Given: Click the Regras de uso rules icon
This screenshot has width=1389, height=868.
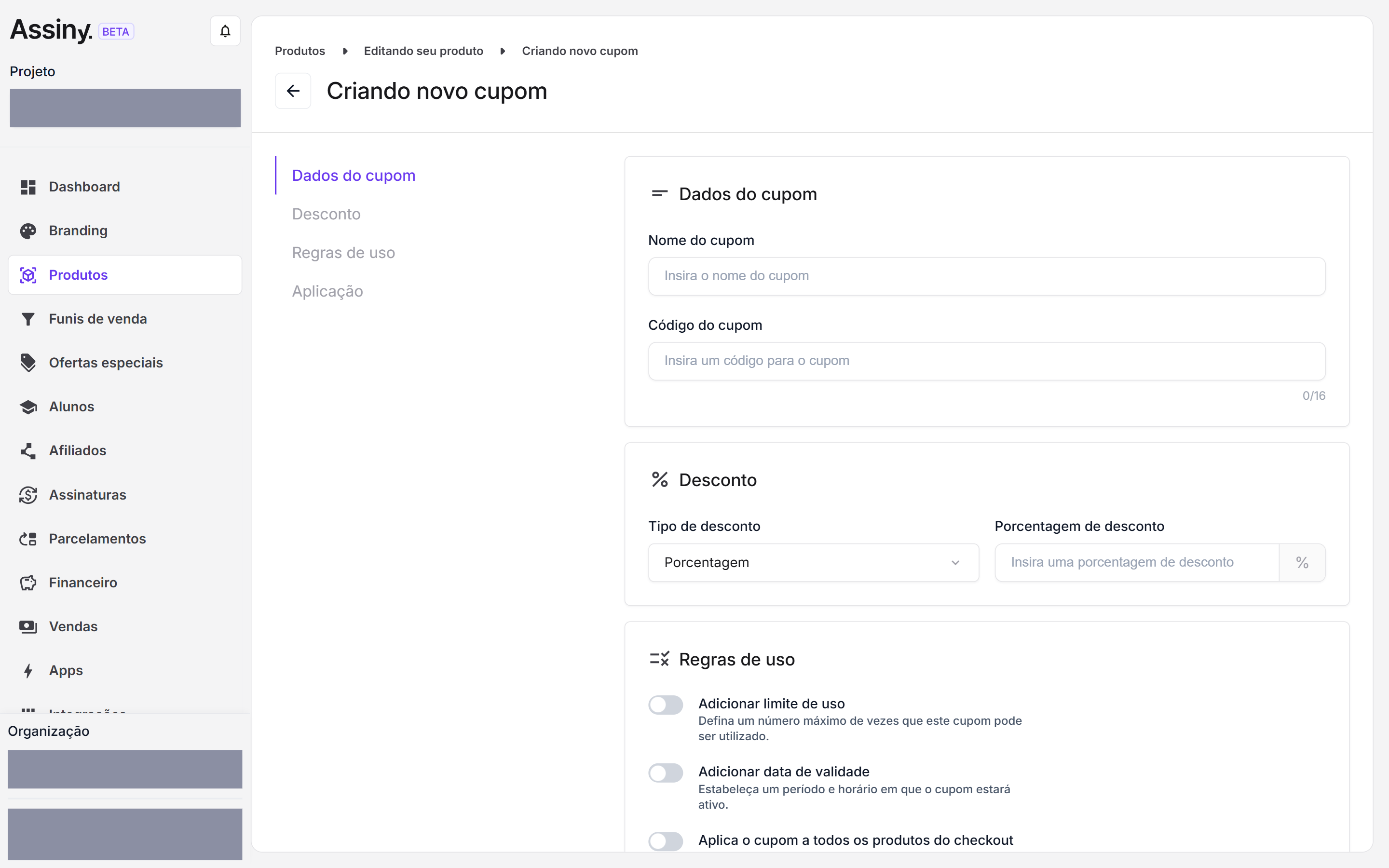Looking at the screenshot, I should tap(659, 659).
